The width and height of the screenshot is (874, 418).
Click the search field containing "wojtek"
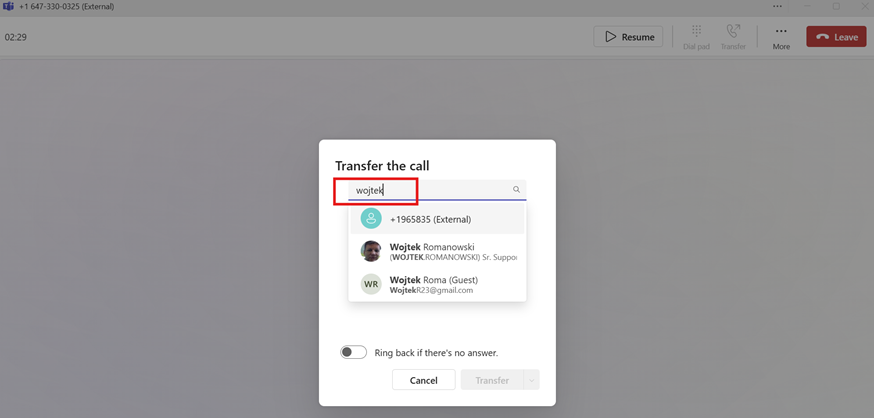click(x=430, y=190)
